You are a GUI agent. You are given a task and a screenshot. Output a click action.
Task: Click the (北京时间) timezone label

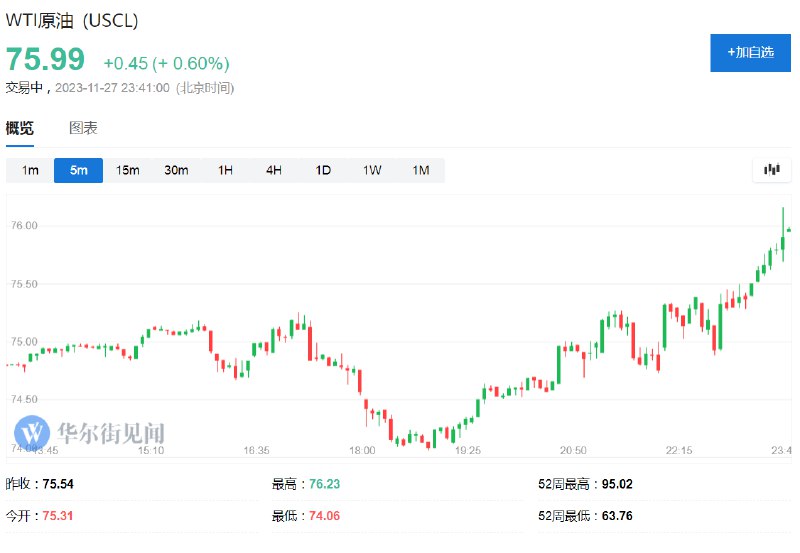205,88
